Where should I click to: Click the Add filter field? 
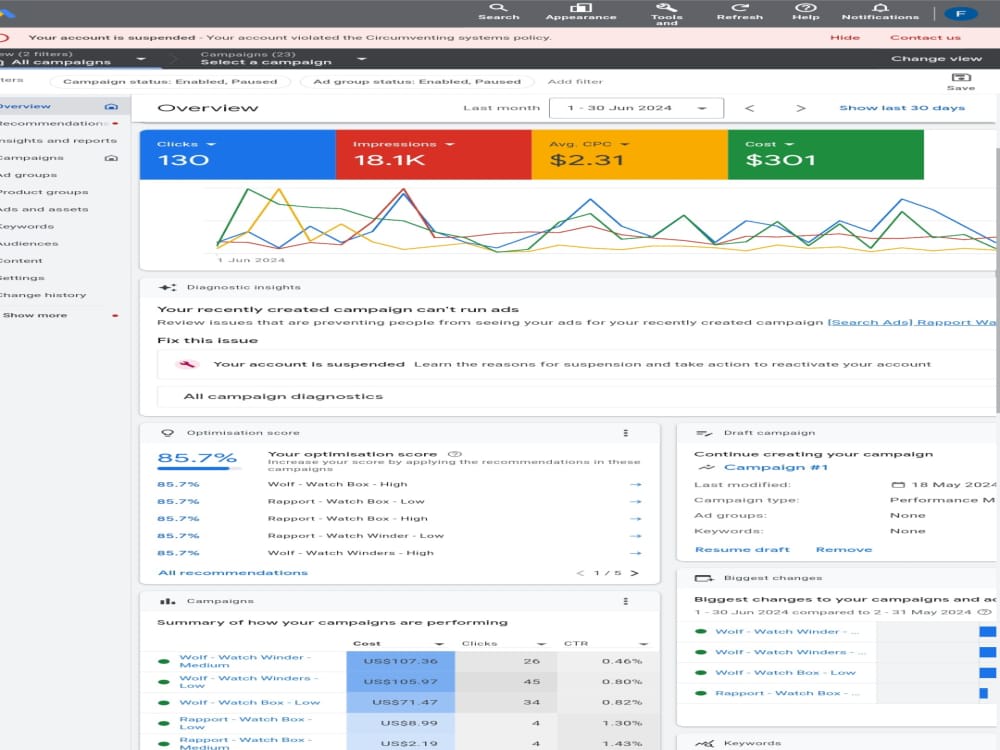click(575, 82)
